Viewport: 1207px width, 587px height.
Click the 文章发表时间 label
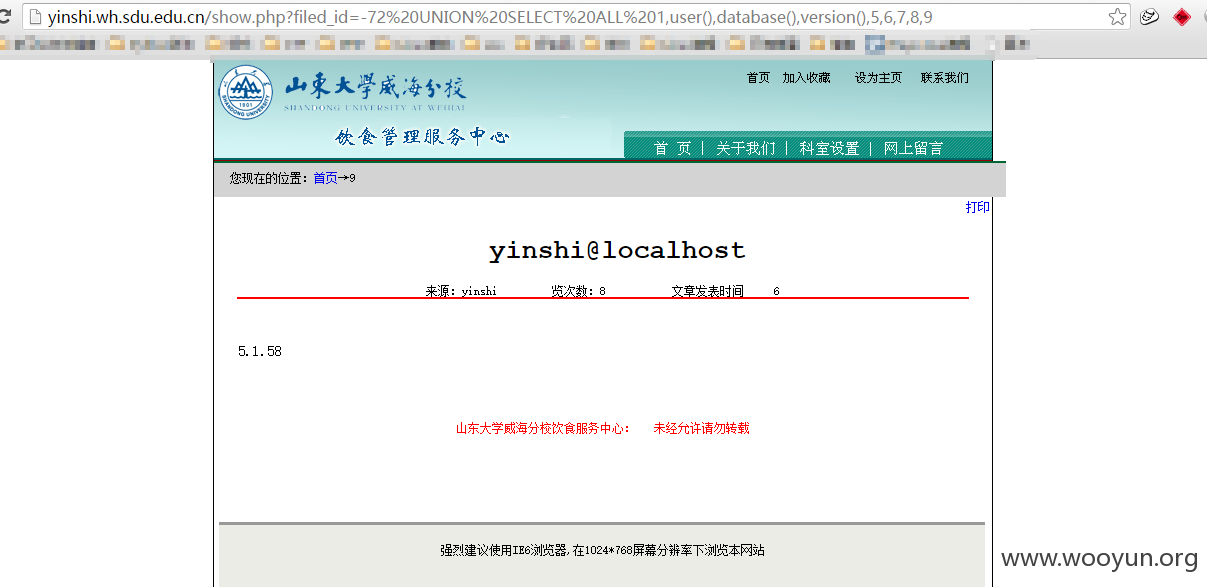[x=708, y=291]
